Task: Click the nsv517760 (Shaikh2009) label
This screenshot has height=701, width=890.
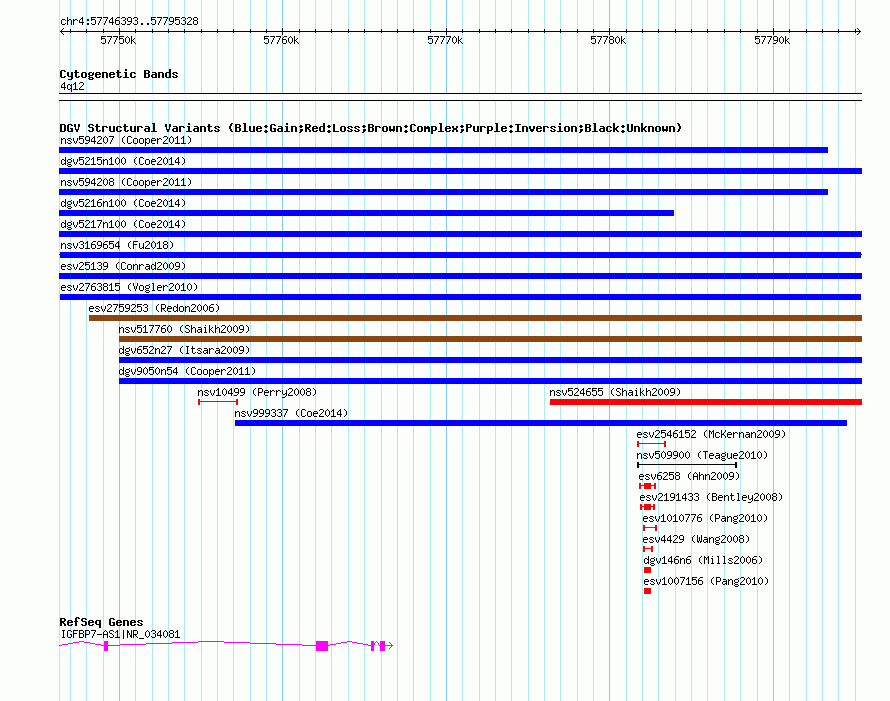Action: (x=184, y=329)
